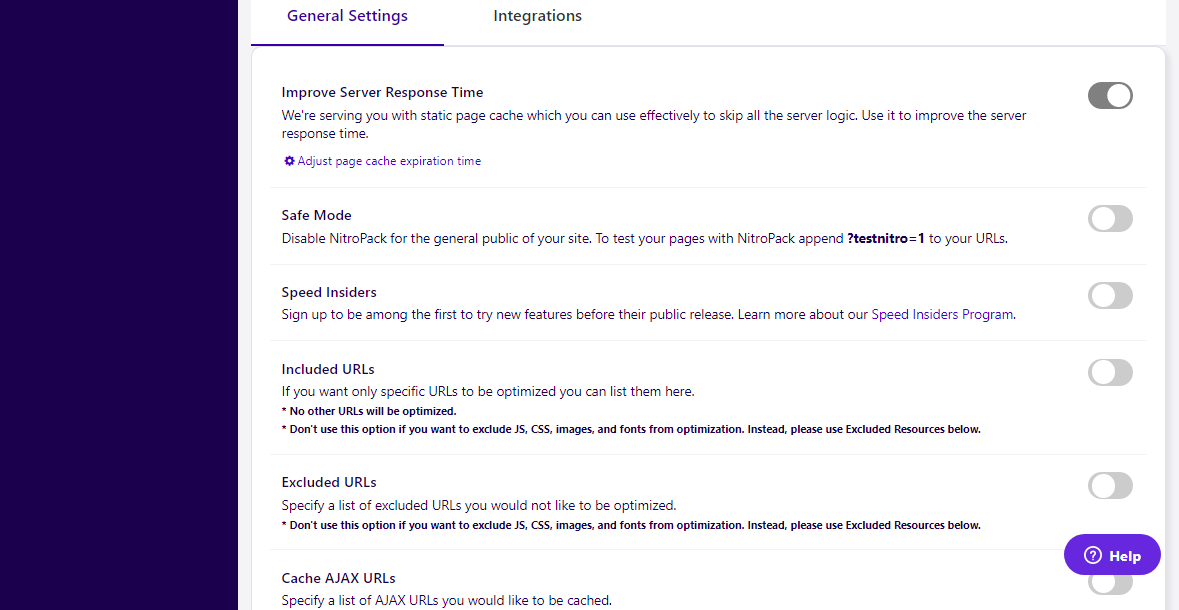This screenshot has height=610, width=1179.
Task: Click the question mark icon in Help
Action: pyautogui.click(x=1093, y=555)
